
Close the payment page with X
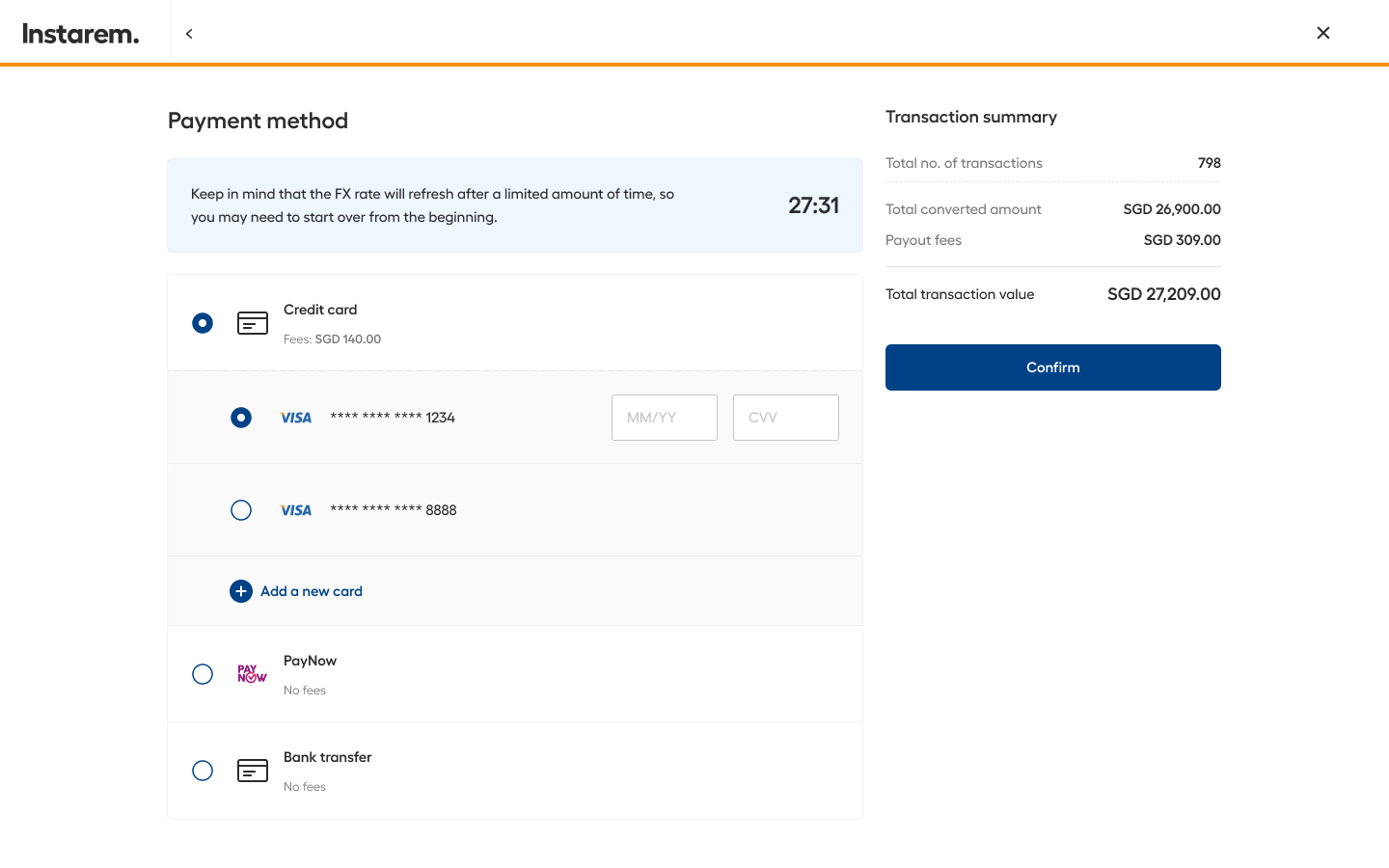click(1323, 33)
